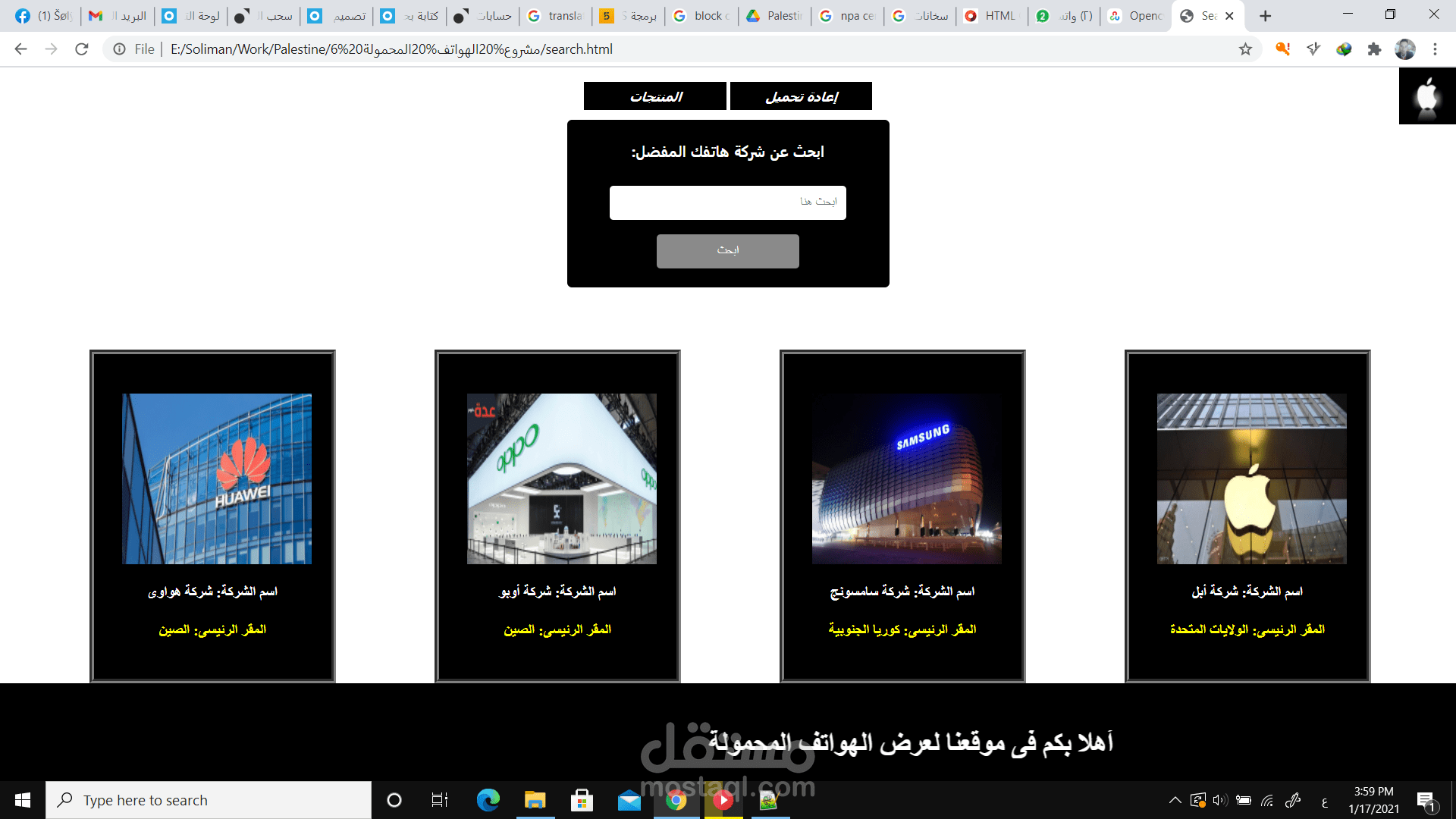Open the Chrome extensions puzzle icon
The height and width of the screenshot is (819, 1456).
click(x=1374, y=49)
